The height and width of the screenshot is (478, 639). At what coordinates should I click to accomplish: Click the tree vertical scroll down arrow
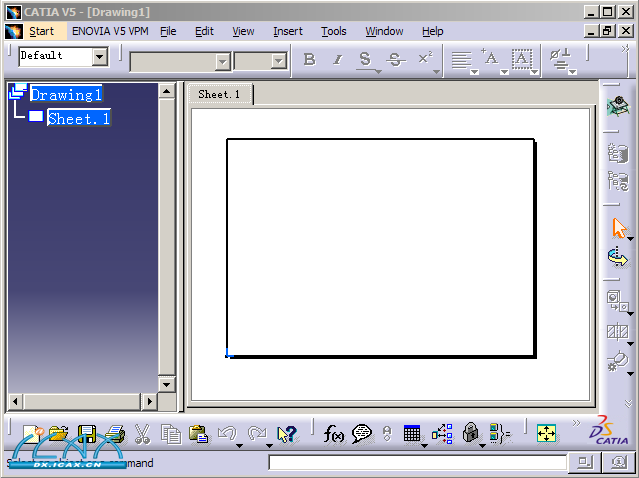click(x=167, y=384)
